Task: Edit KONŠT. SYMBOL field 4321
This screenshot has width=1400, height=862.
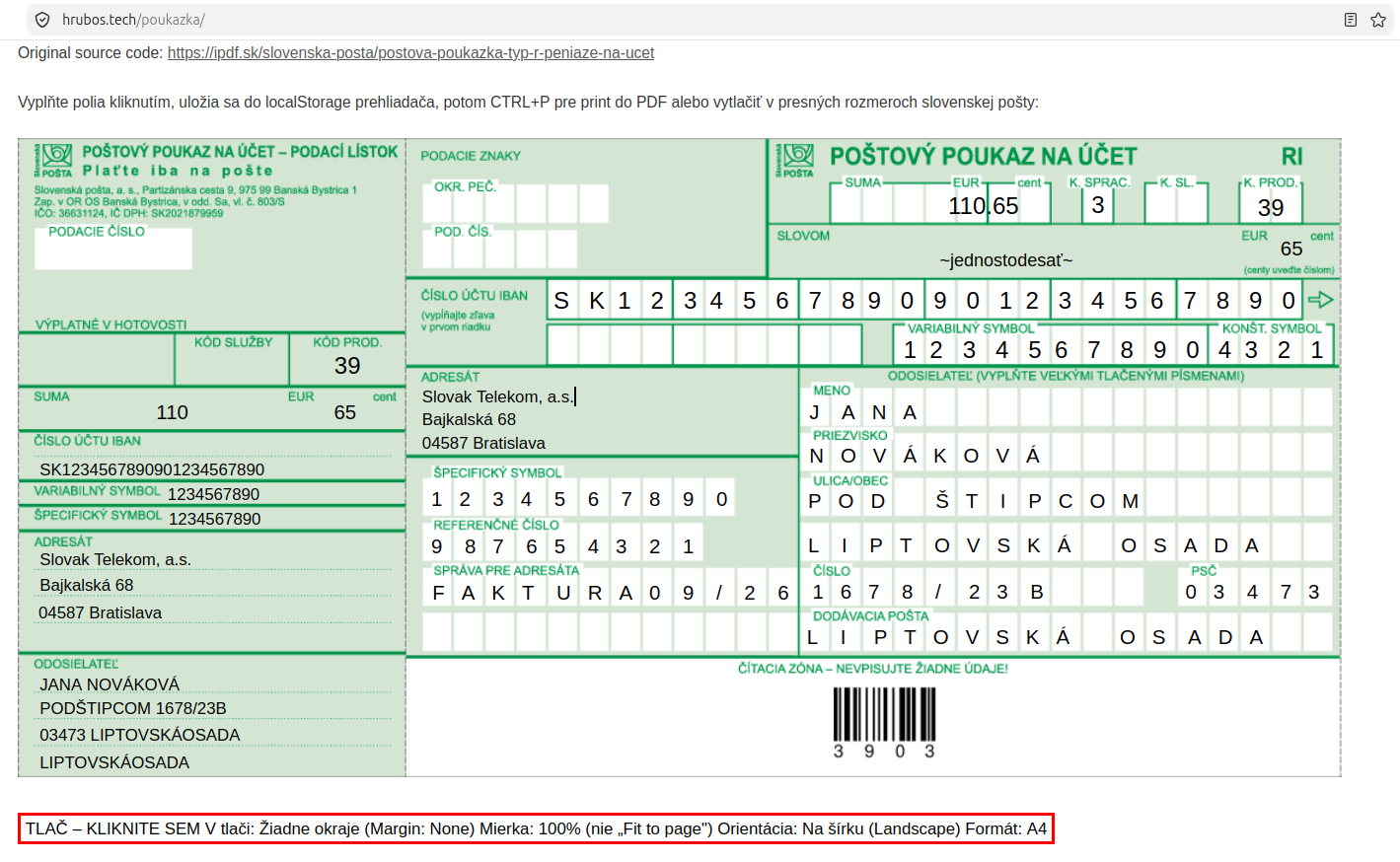Action: click(x=1271, y=349)
